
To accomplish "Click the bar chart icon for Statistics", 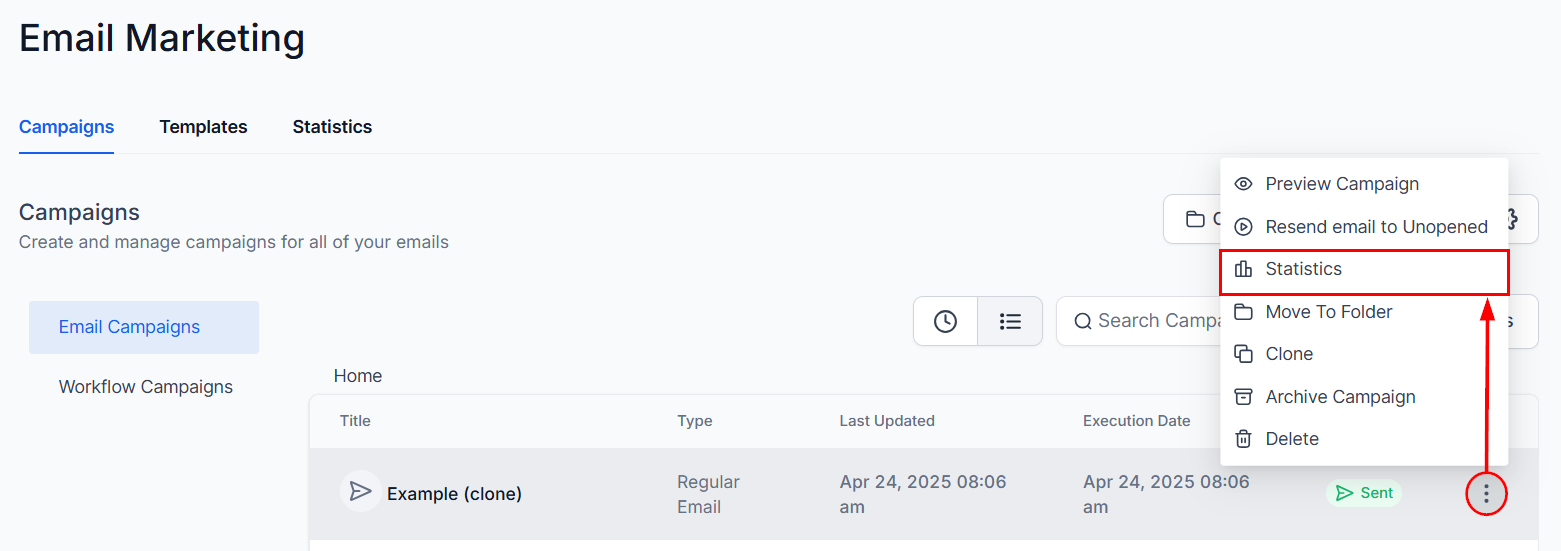I will tap(1243, 269).
